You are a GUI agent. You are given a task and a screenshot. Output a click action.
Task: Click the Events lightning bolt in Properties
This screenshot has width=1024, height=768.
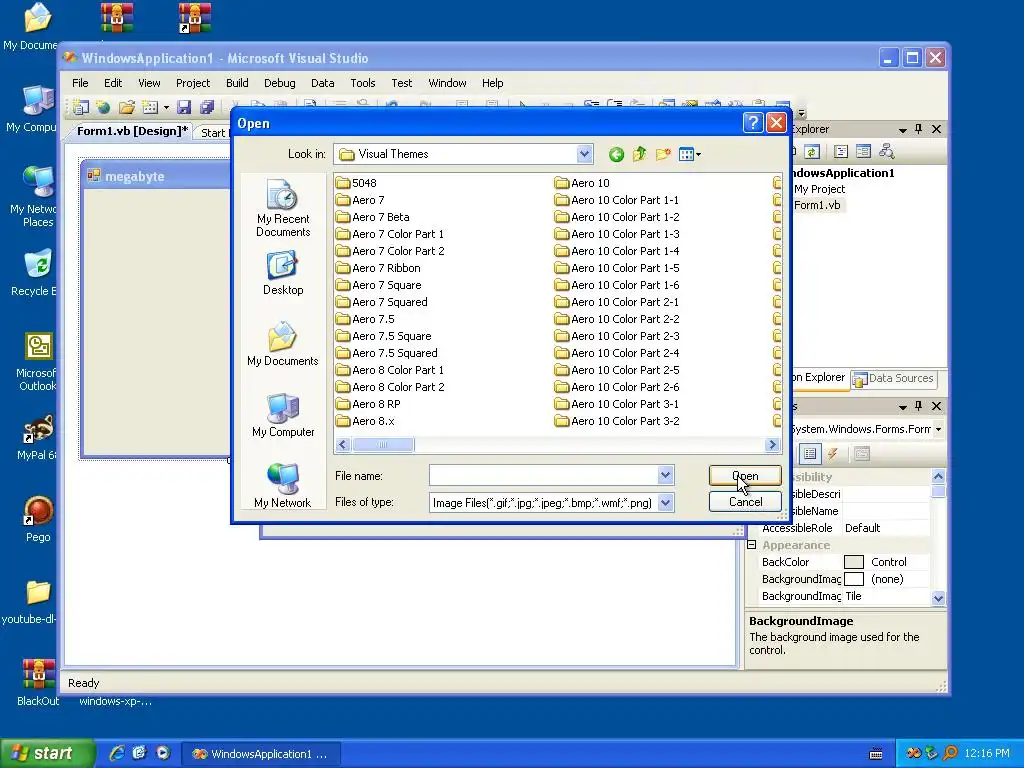833,454
